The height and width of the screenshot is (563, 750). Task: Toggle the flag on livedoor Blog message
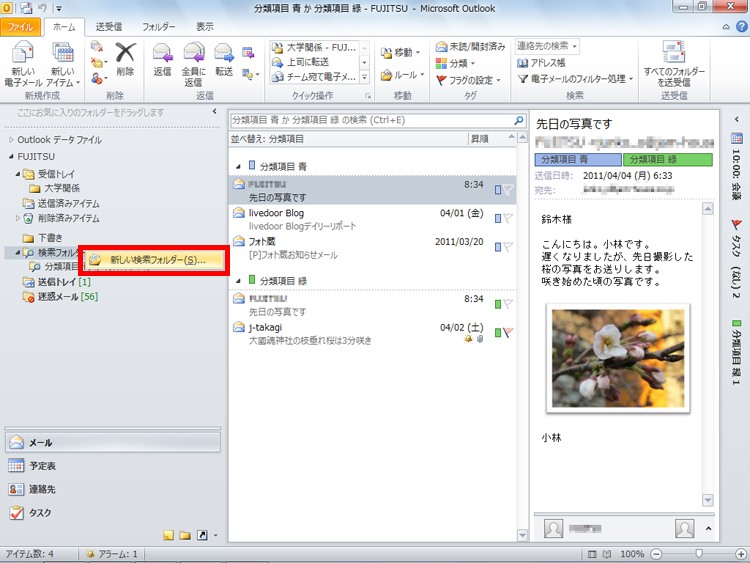pyautogui.click(x=508, y=218)
